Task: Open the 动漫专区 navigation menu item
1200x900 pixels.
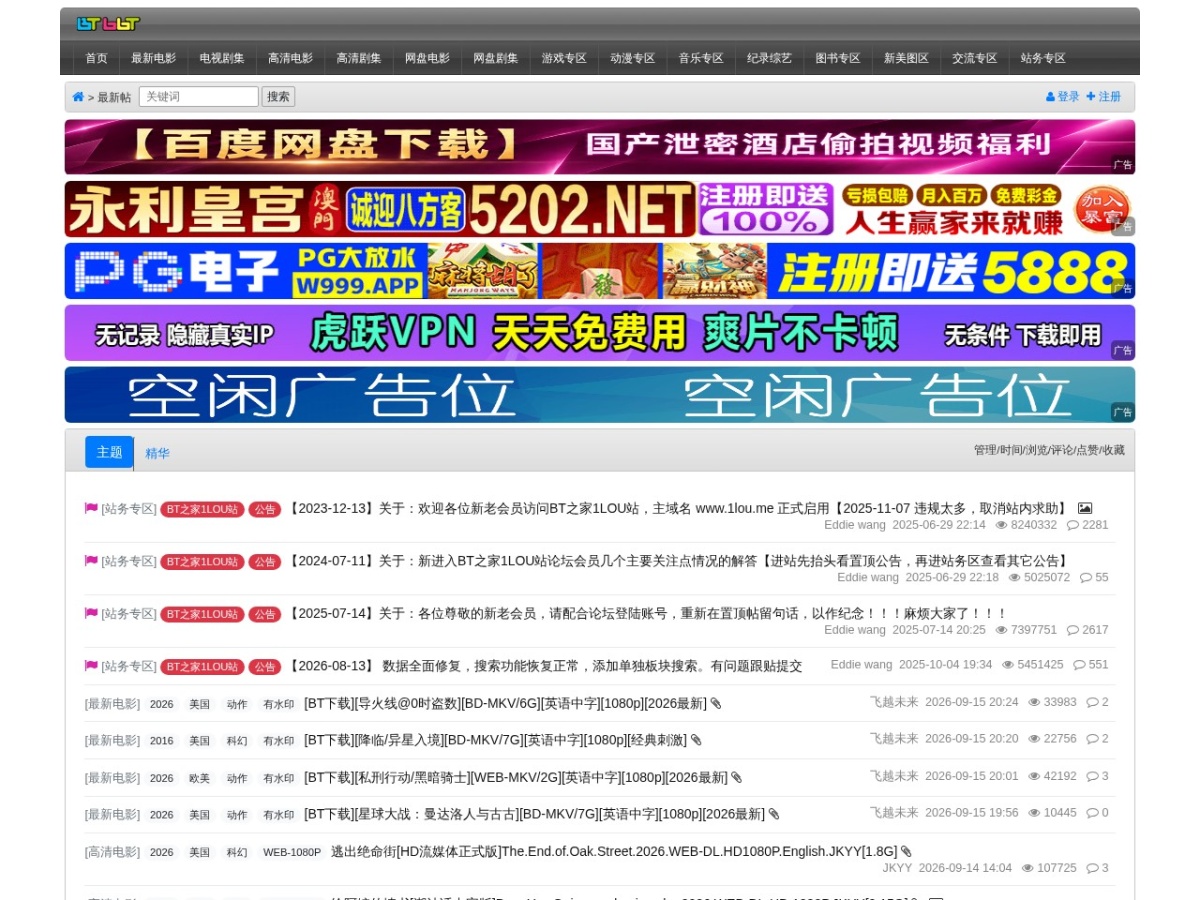Action: pyautogui.click(x=632, y=58)
